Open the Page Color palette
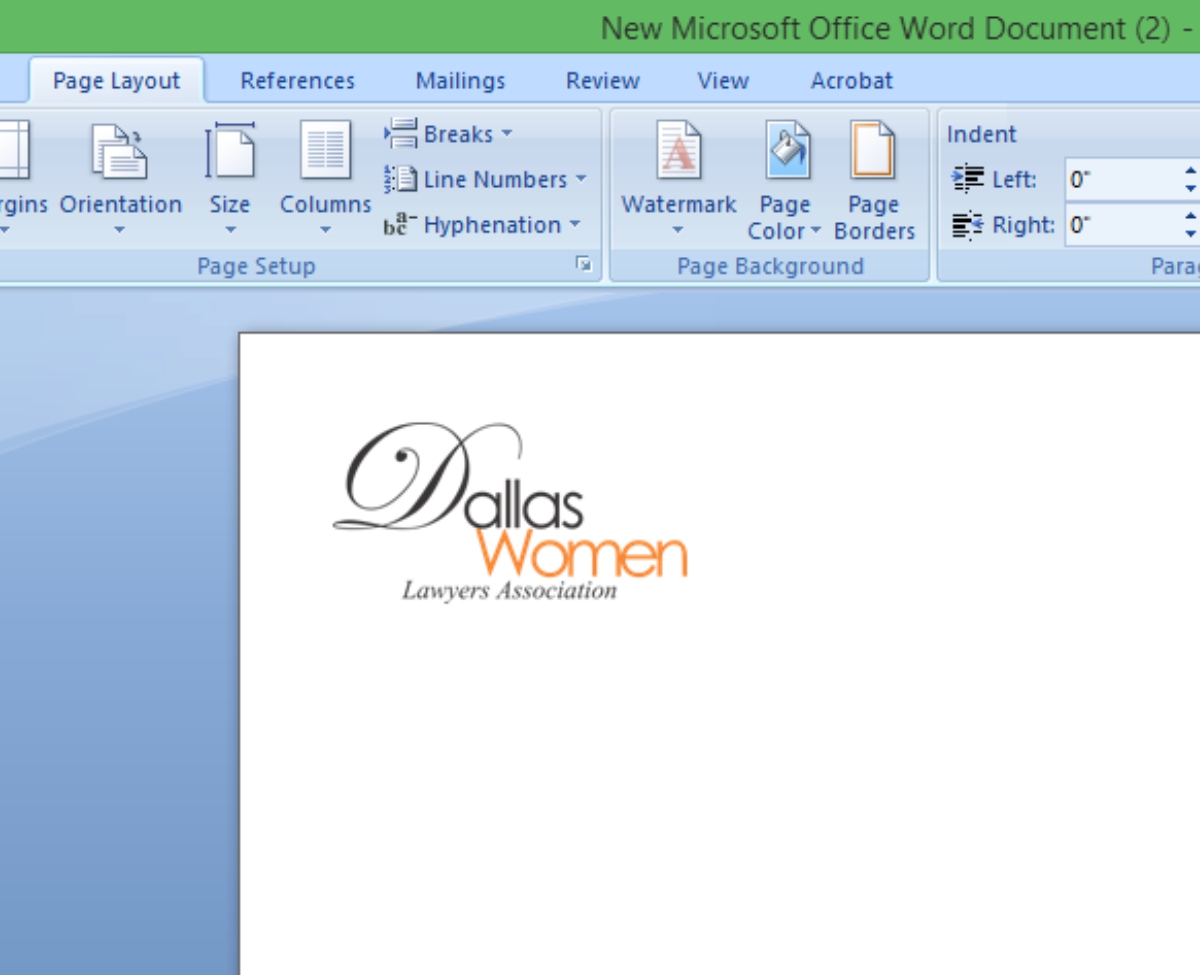This screenshot has height=975, width=1200. click(x=784, y=178)
